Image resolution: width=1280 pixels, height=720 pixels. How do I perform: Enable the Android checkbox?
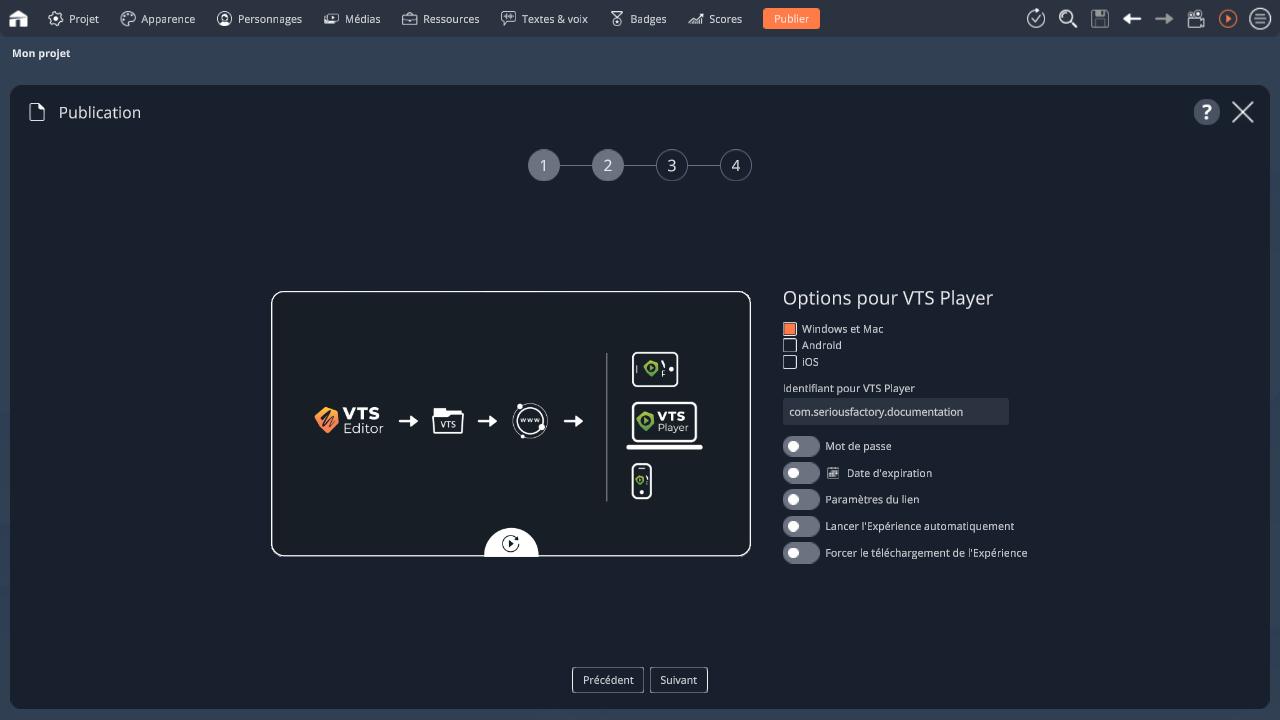[x=790, y=345]
